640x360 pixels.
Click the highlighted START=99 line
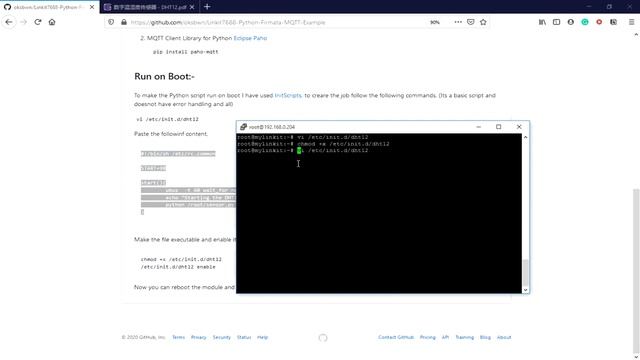click(x=153, y=168)
